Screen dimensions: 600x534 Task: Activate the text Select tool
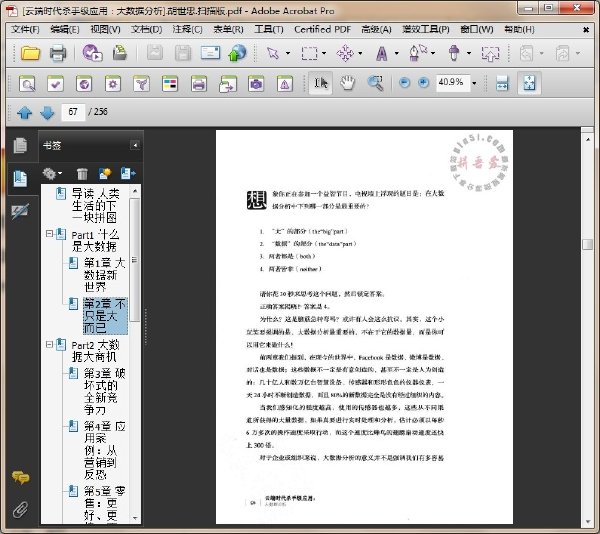[321, 83]
